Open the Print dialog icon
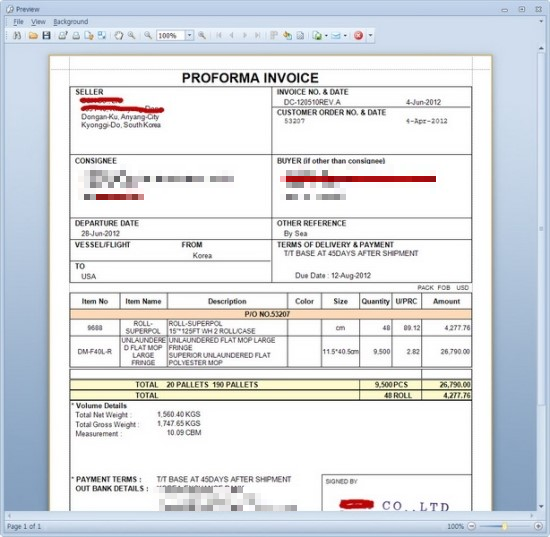The width and height of the screenshot is (550, 537). [x=63, y=35]
